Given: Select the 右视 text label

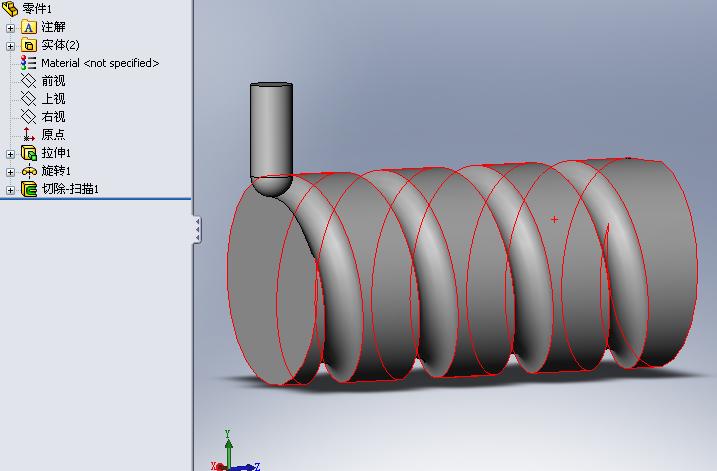Looking at the screenshot, I should point(54,117).
